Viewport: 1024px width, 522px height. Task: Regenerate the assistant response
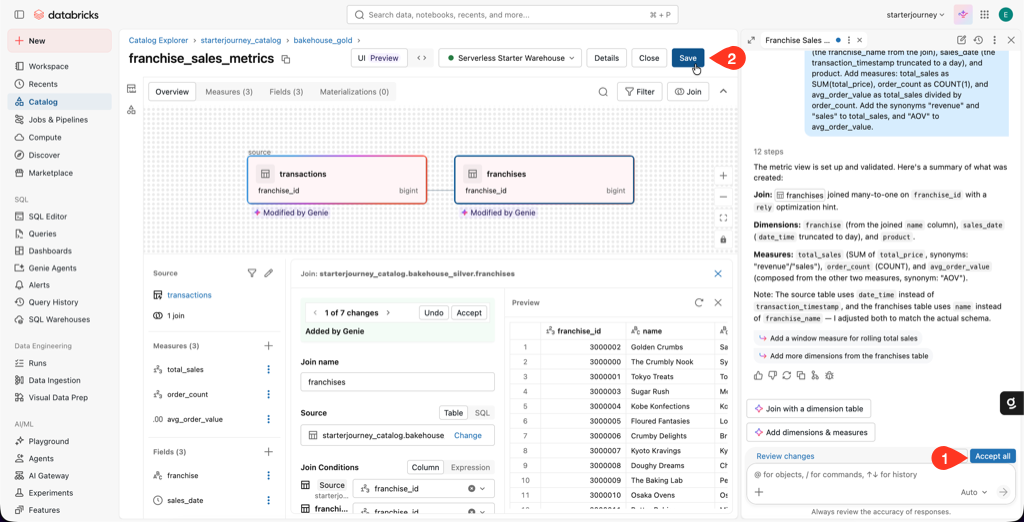click(x=787, y=375)
